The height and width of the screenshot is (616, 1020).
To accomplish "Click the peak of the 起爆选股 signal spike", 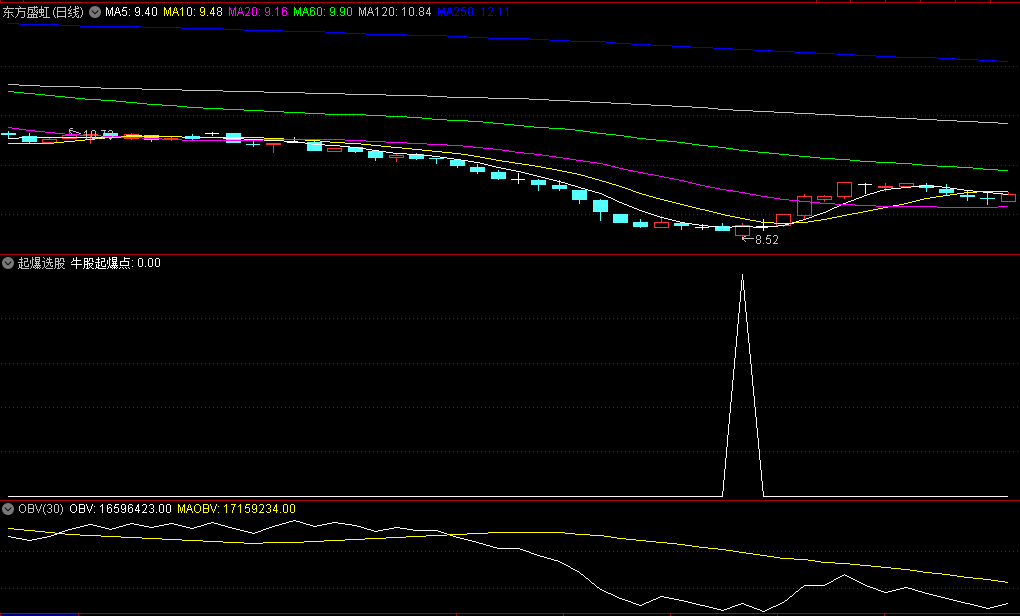I will [742, 275].
